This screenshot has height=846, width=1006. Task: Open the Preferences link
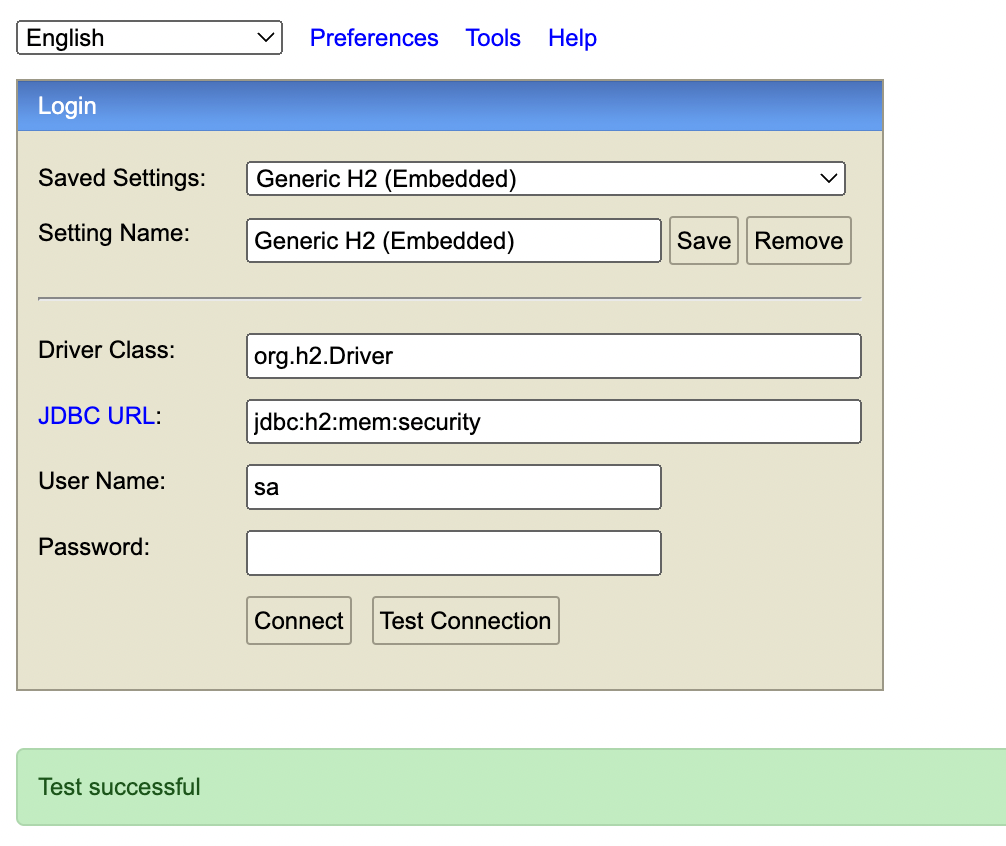374,38
